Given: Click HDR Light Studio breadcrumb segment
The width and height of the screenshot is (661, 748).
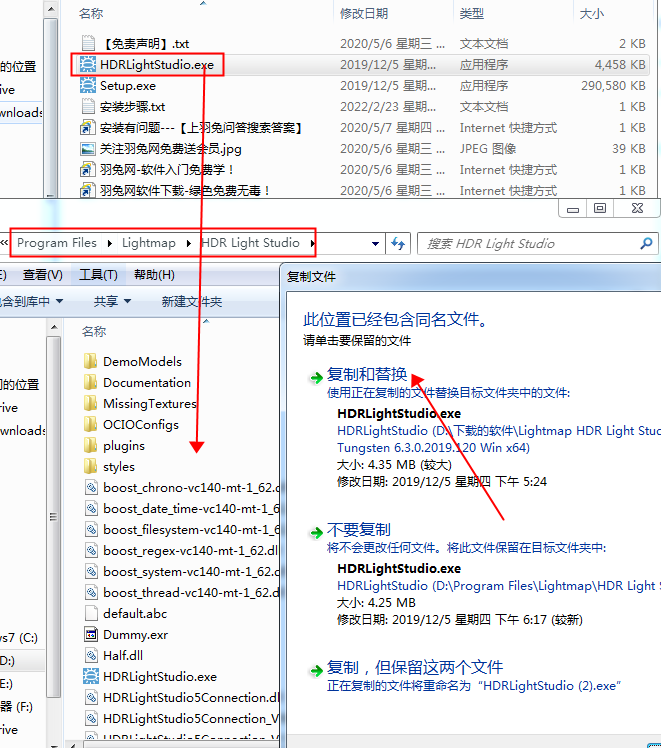Looking at the screenshot, I should click(250, 243).
